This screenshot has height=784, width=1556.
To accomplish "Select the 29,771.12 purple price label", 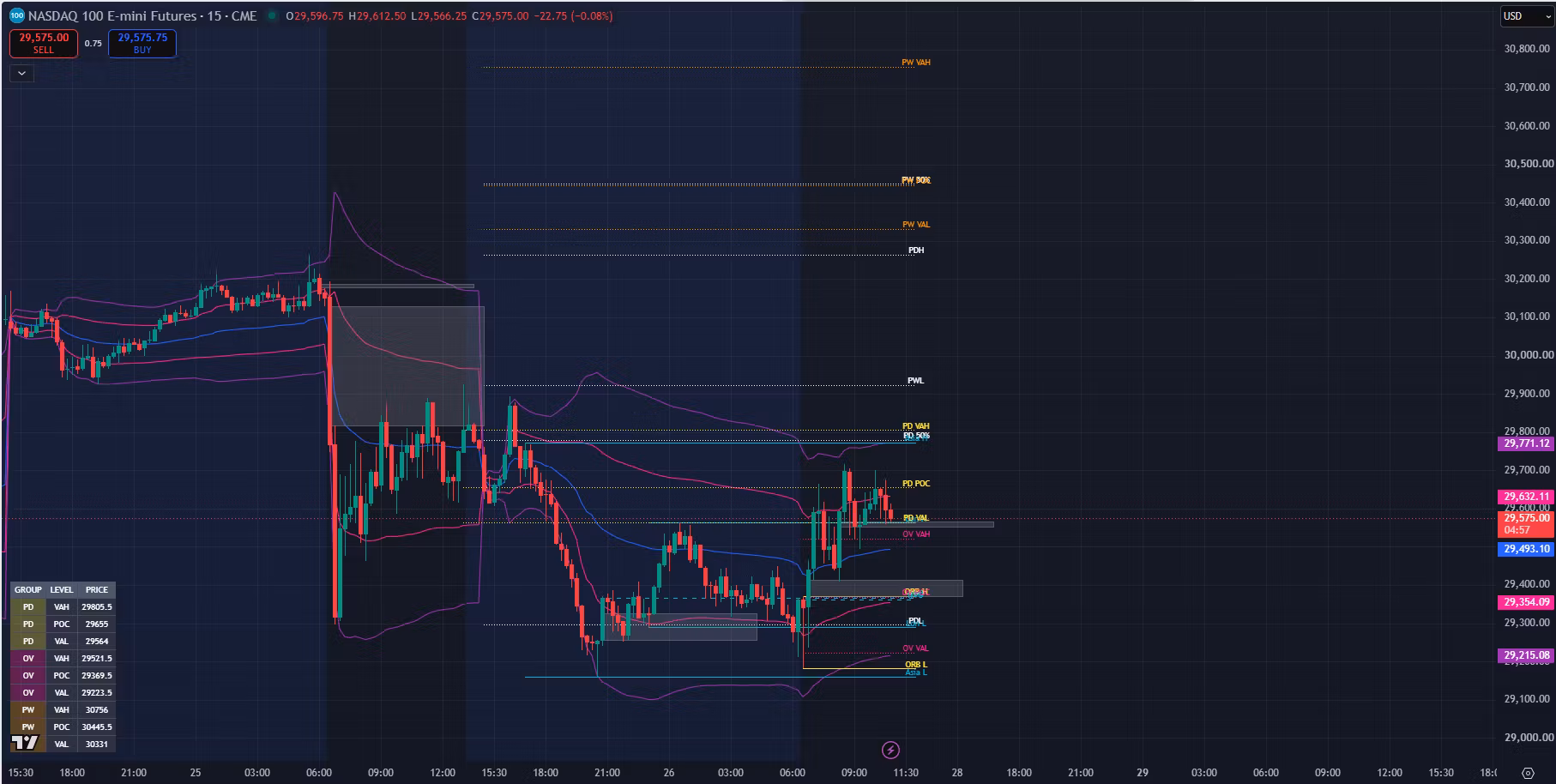I will 1527,443.
